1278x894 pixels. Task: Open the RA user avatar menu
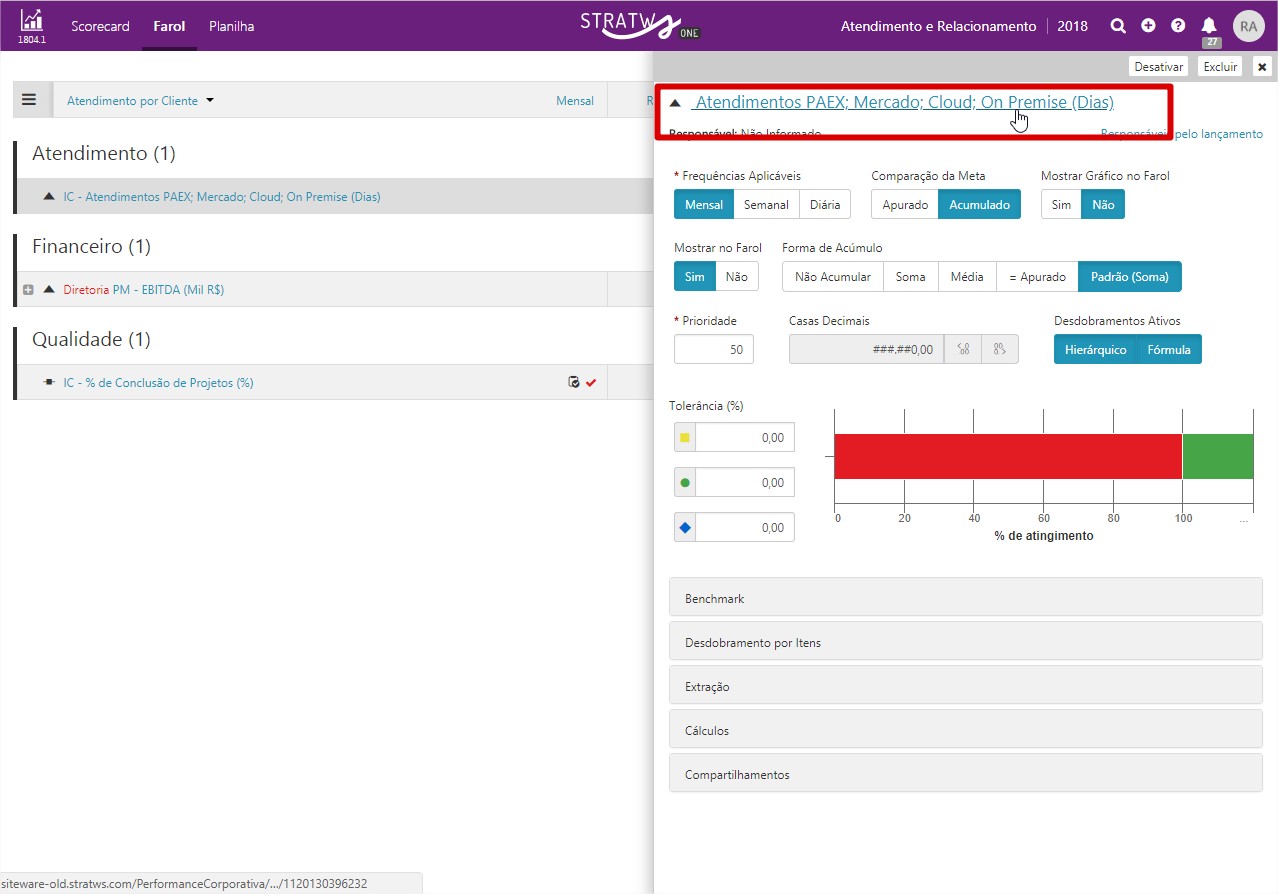pyautogui.click(x=1248, y=26)
